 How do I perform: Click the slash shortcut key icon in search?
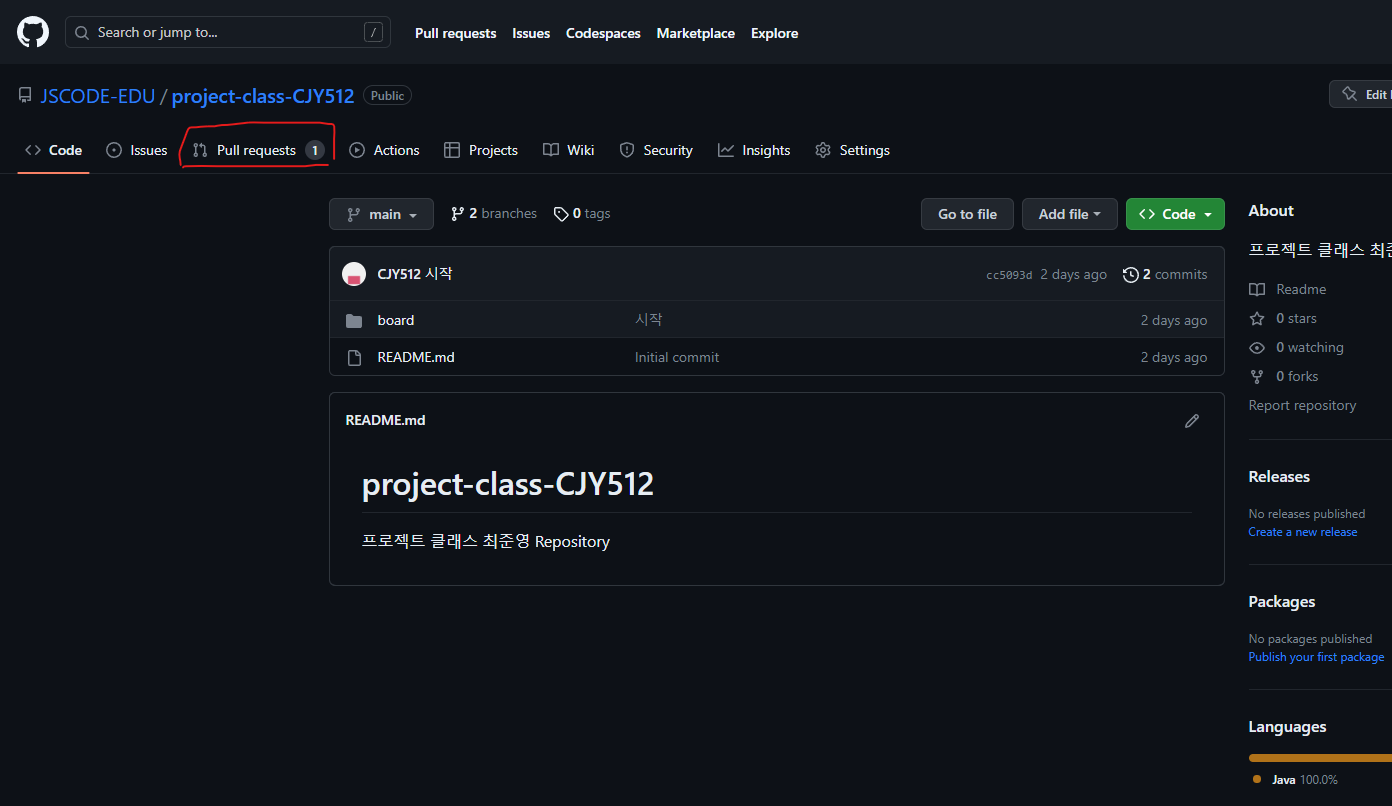(373, 32)
